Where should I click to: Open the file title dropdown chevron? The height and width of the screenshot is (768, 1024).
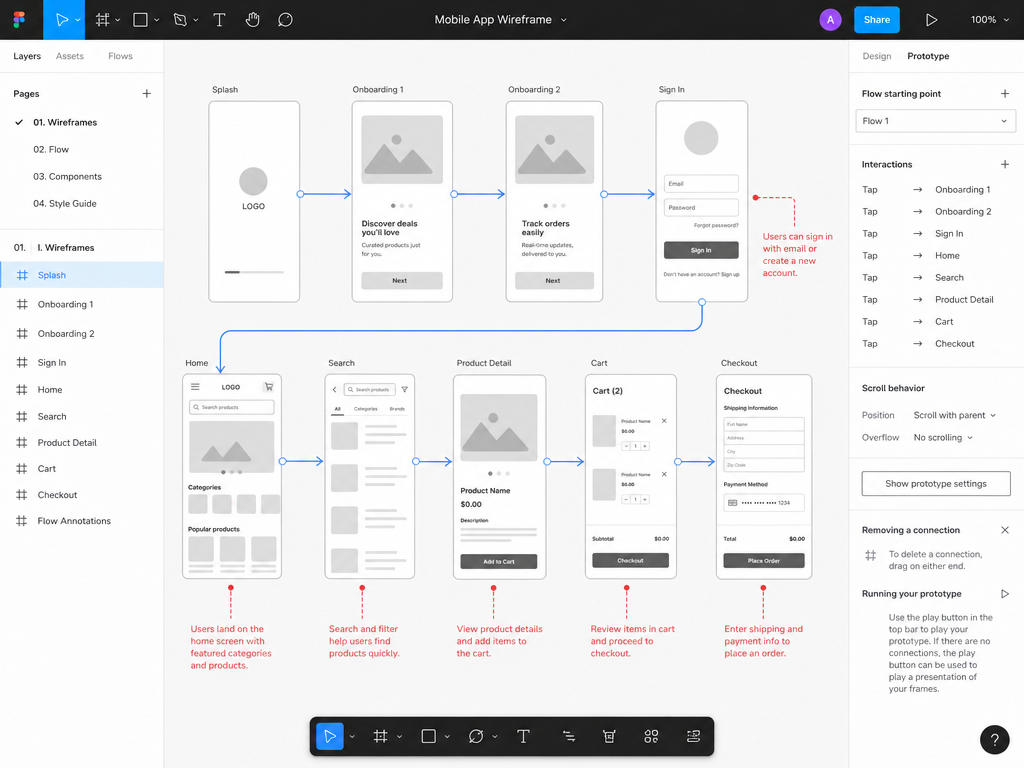click(564, 20)
